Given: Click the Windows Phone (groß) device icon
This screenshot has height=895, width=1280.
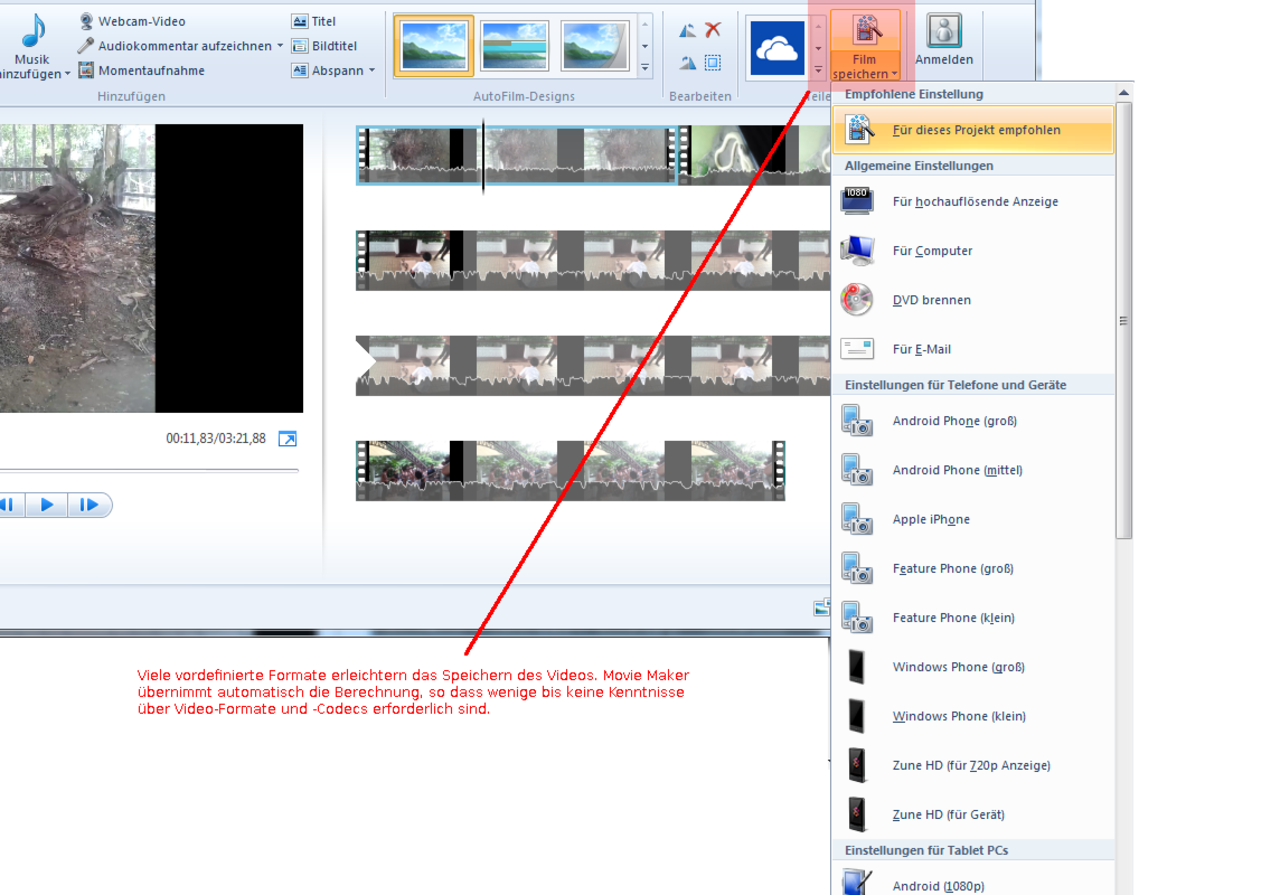Looking at the screenshot, I should (857, 666).
